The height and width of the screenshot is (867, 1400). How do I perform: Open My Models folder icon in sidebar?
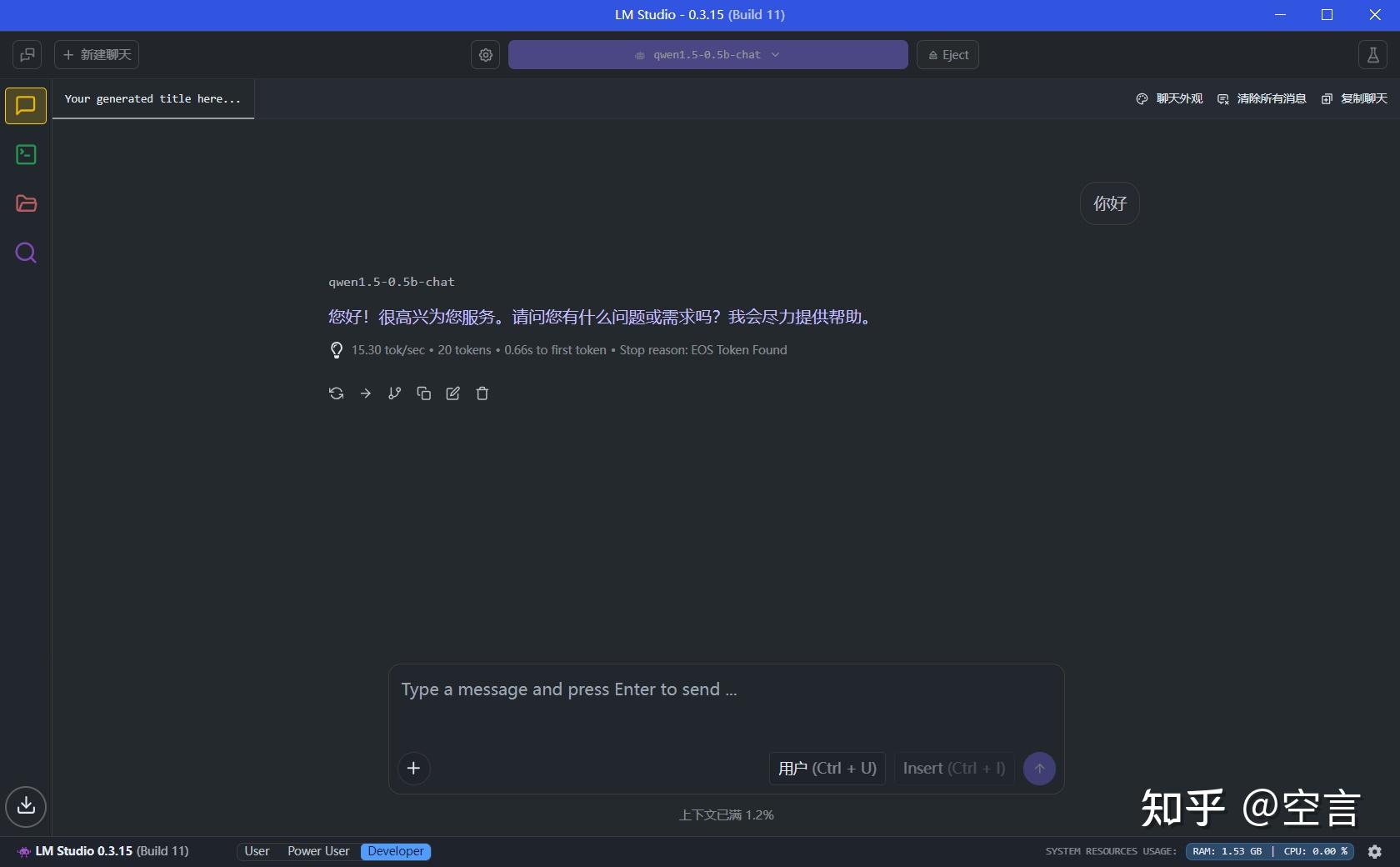(25, 203)
